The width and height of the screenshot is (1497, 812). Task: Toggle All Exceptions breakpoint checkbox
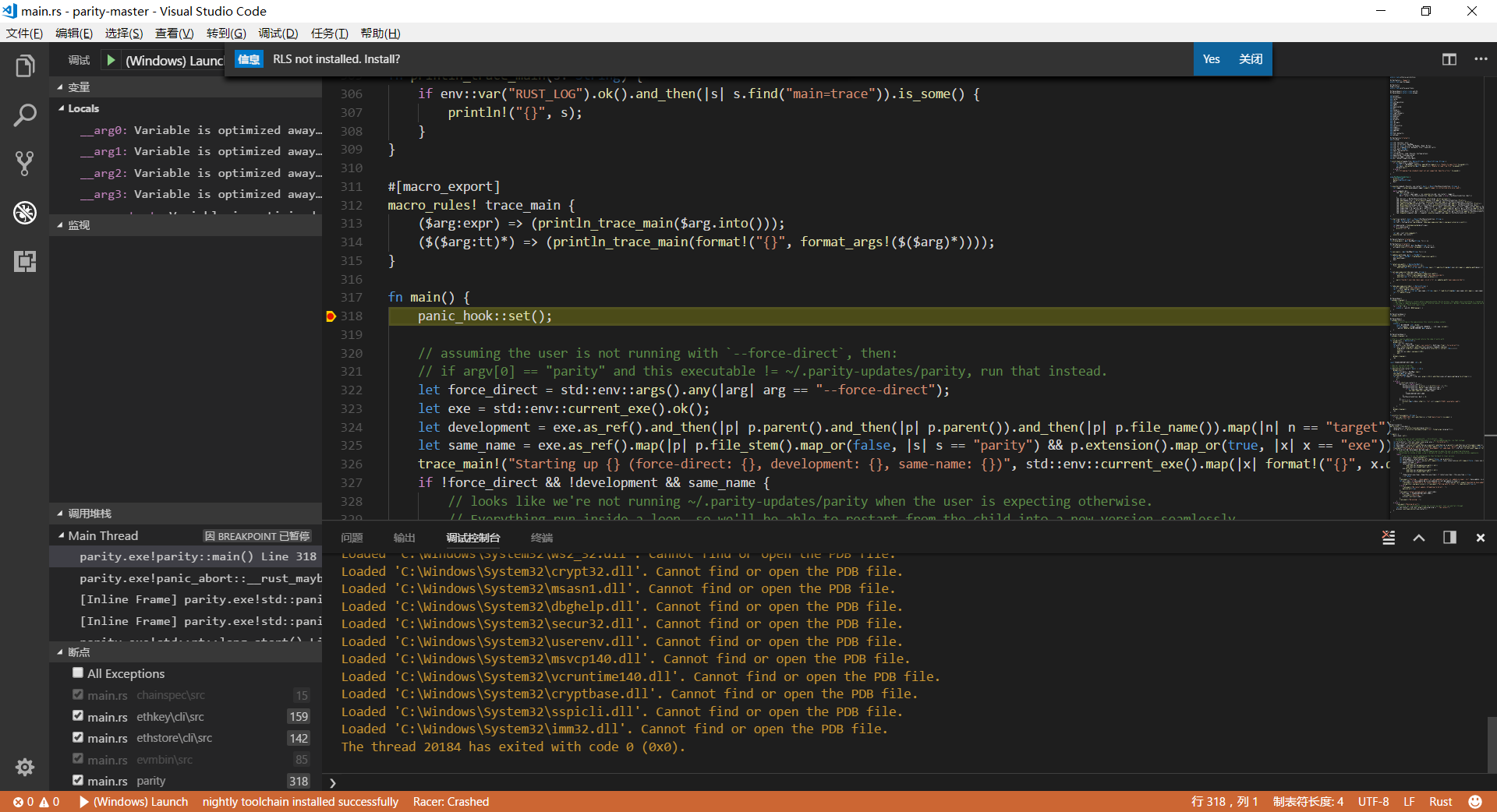[78, 673]
